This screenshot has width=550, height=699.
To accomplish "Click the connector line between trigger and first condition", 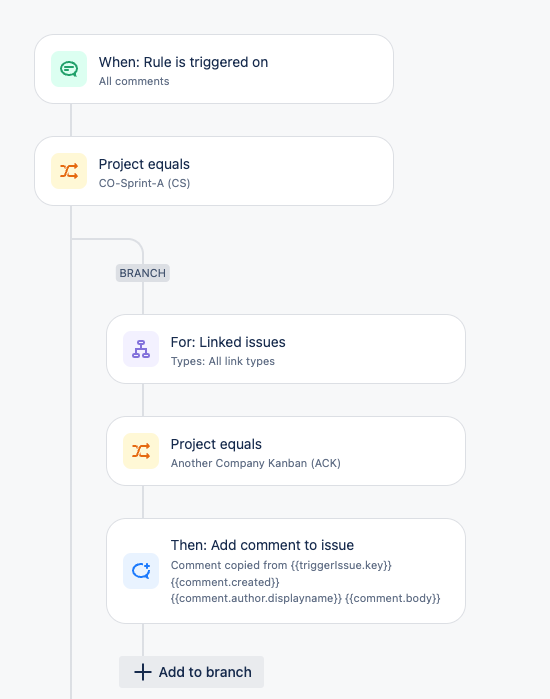I will coord(71,120).
